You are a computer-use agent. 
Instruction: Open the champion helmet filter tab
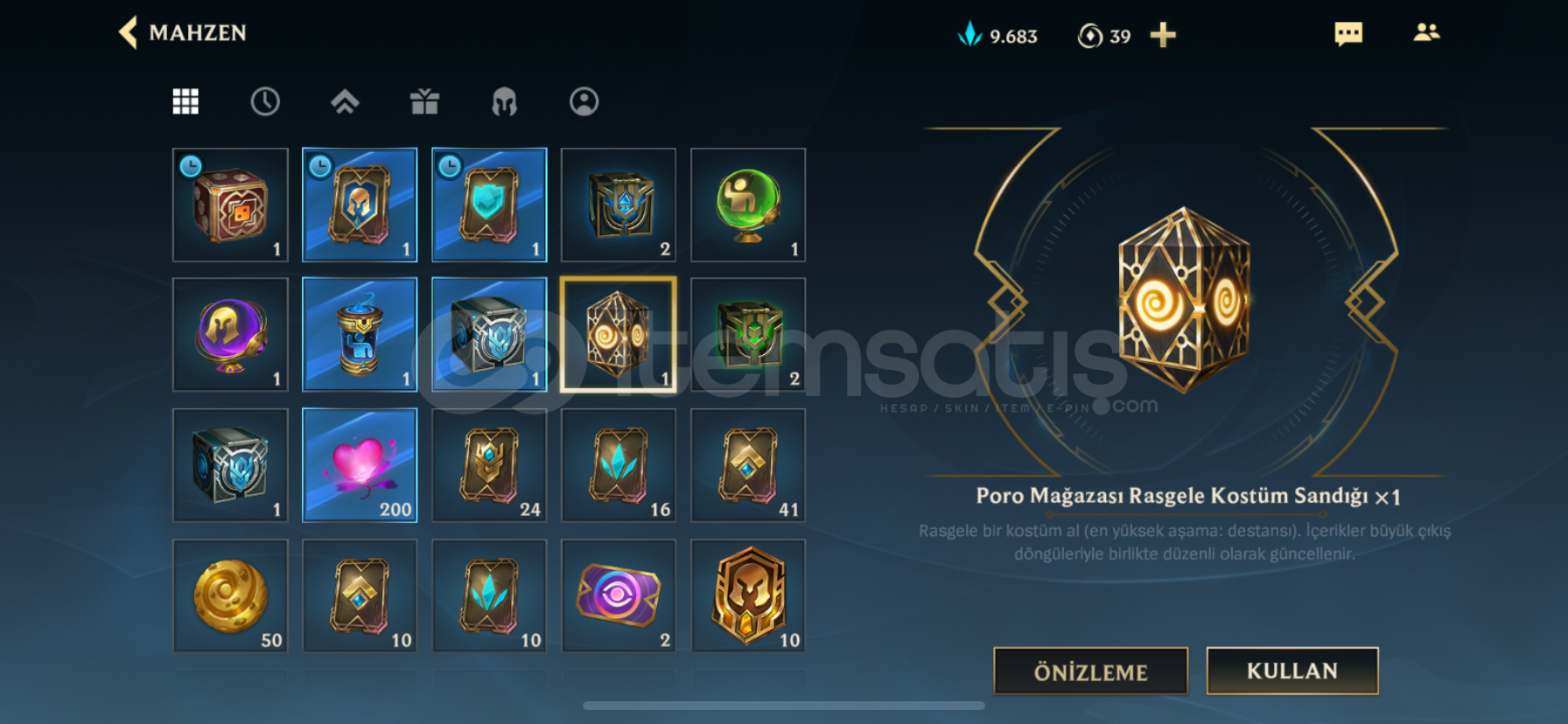(x=504, y=101)
